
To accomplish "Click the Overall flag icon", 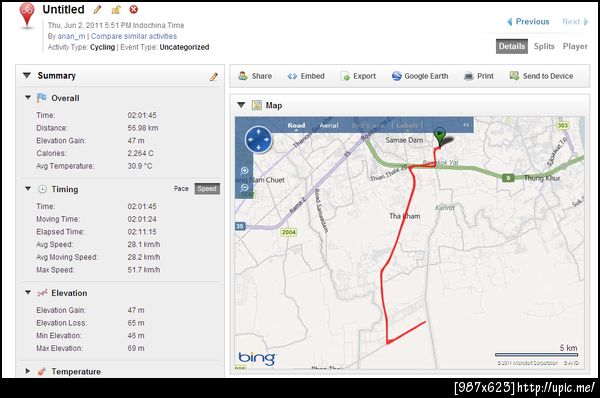I will [x=41, y=98].
